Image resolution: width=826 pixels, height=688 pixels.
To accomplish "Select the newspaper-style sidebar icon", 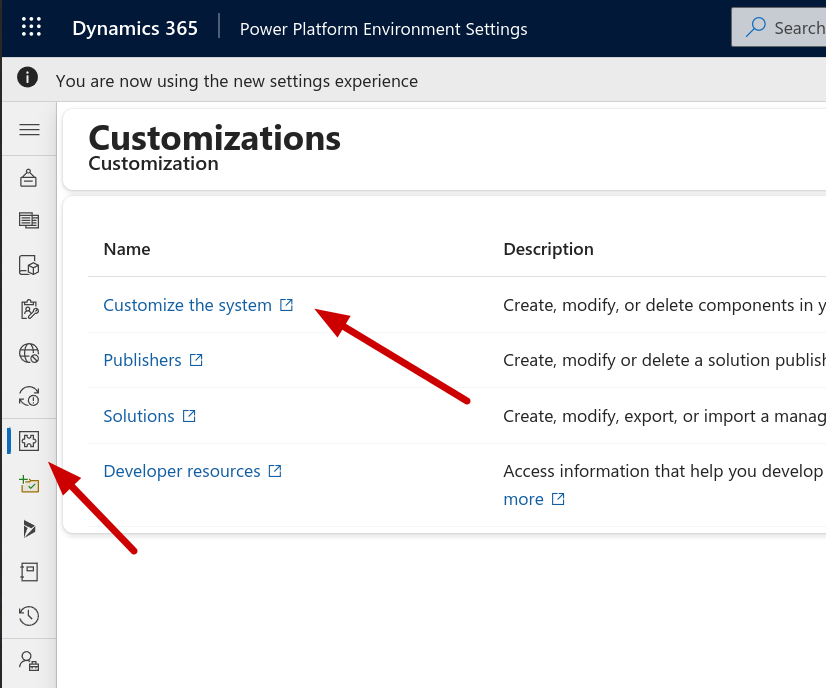I will pos(29,221).
